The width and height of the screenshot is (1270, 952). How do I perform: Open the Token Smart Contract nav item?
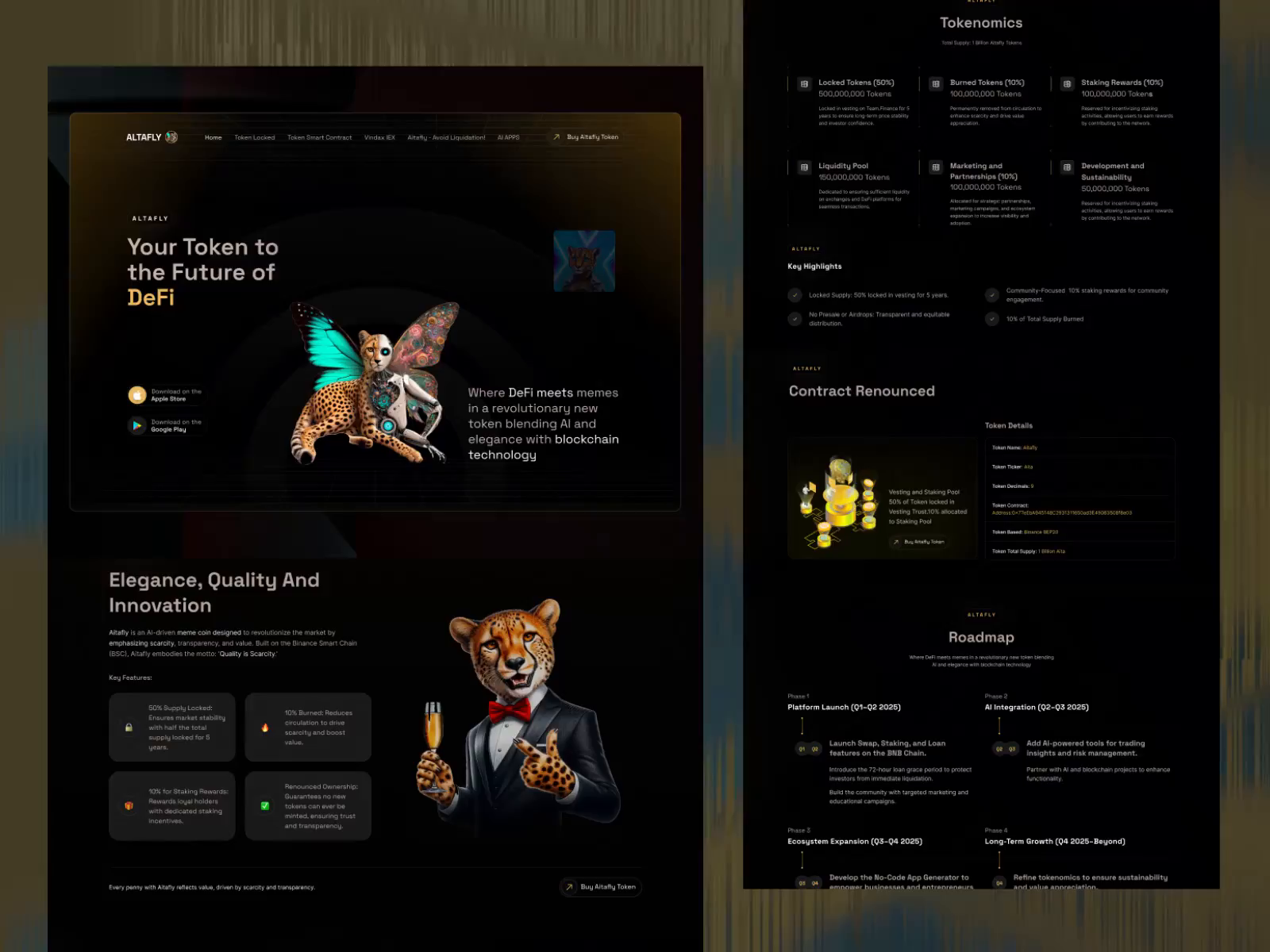coord(320,137)
